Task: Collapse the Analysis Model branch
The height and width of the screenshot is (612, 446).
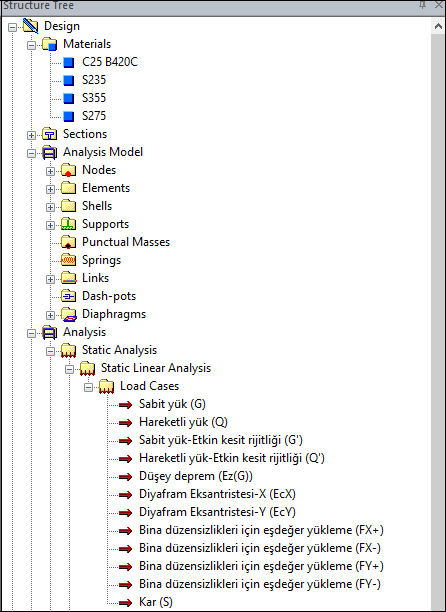Action: click(32, 153)
